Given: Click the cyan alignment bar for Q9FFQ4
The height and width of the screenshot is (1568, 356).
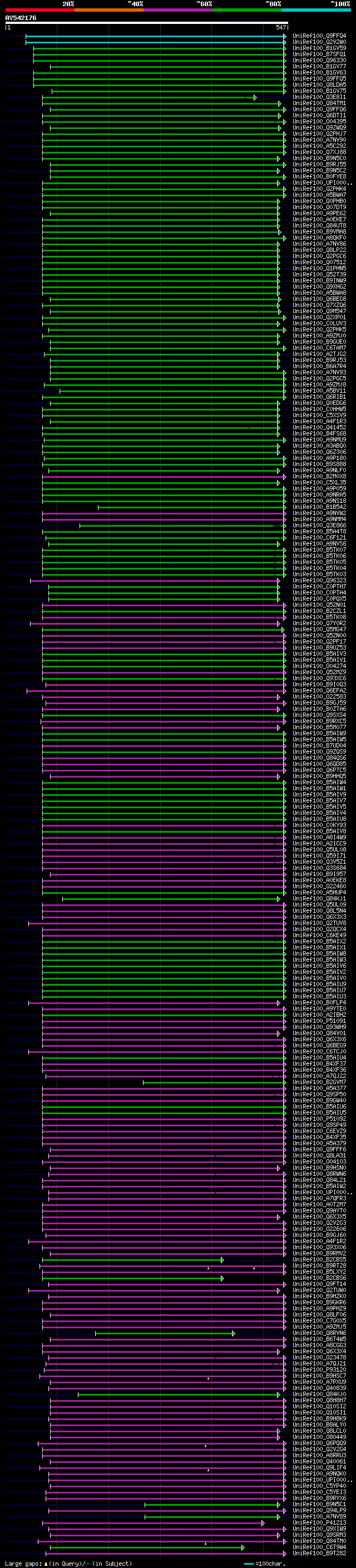Looking at the screenshot, I should point(156,36).
